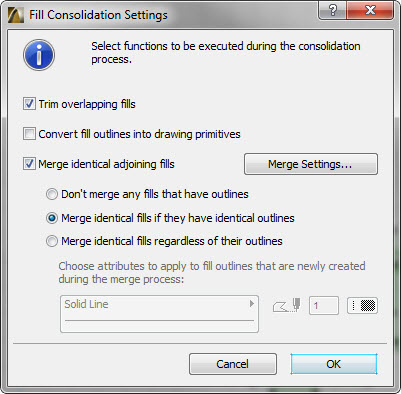Click the Cancel button
Screen dimensions: 401x394
coord(233,364)
